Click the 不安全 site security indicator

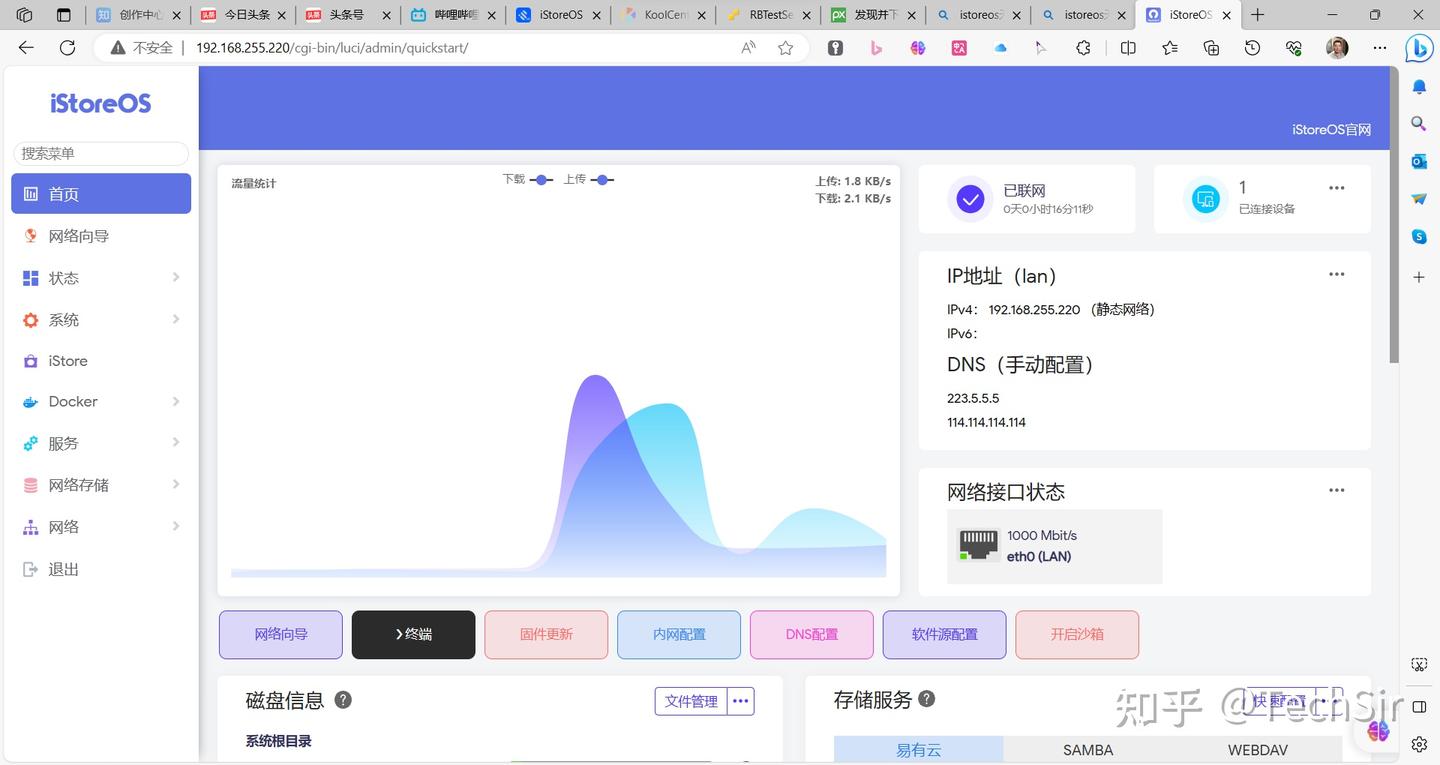[142, 48]
